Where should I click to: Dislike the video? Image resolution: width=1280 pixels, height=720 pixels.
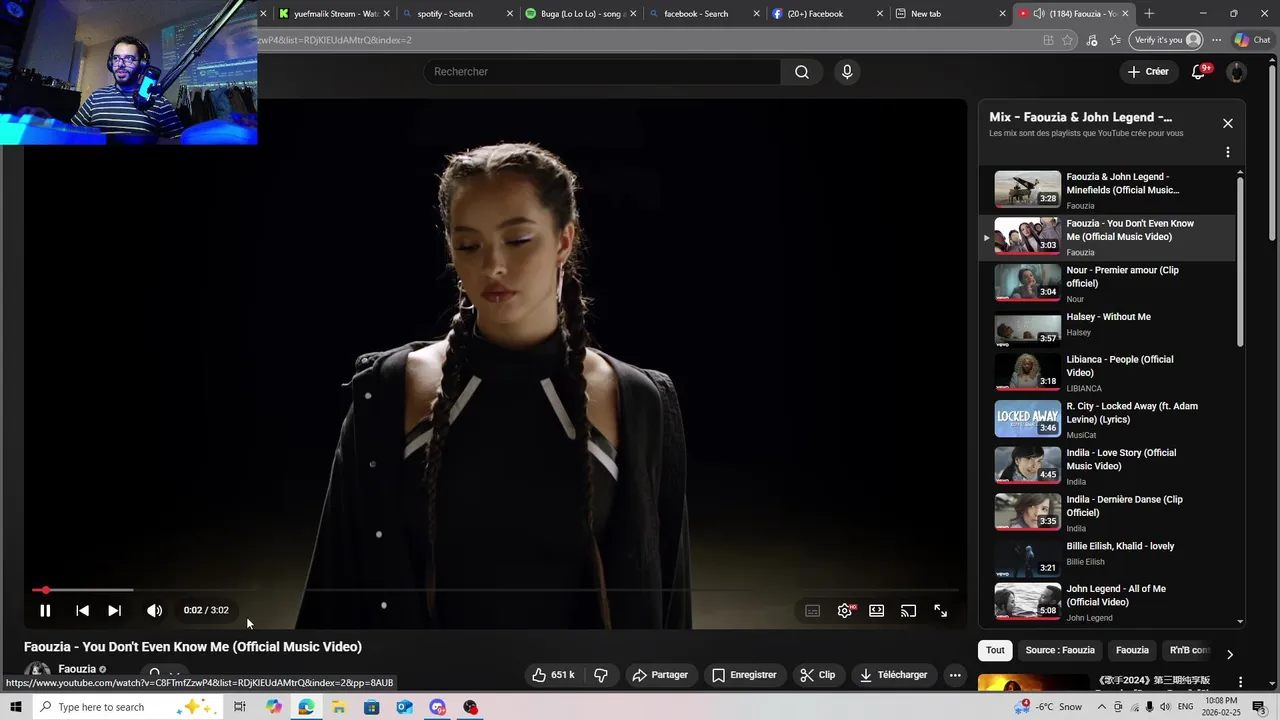601,675
